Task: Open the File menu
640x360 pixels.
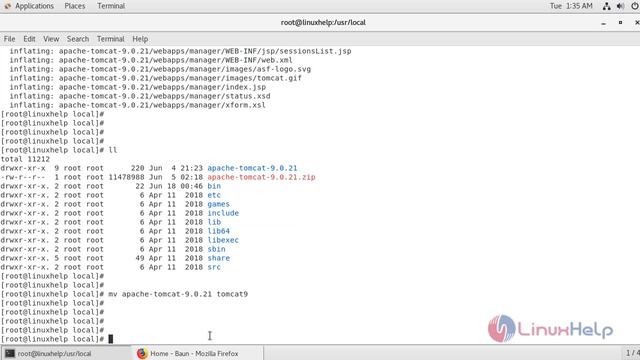Action: 9,39
